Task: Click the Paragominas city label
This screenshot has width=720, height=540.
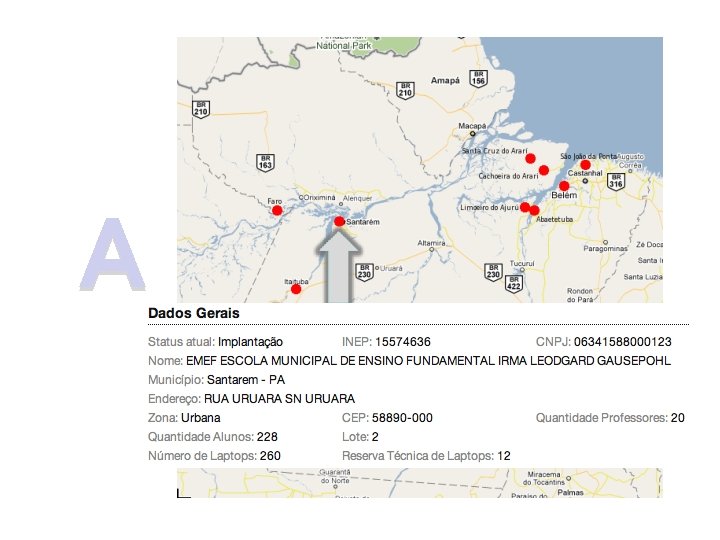Action: (x=605, y=248)
